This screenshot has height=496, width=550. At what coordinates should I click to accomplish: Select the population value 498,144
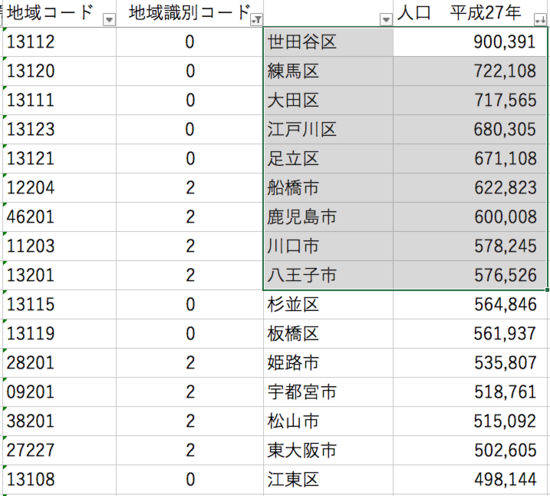pyautogui.click(x=470, y=479)
